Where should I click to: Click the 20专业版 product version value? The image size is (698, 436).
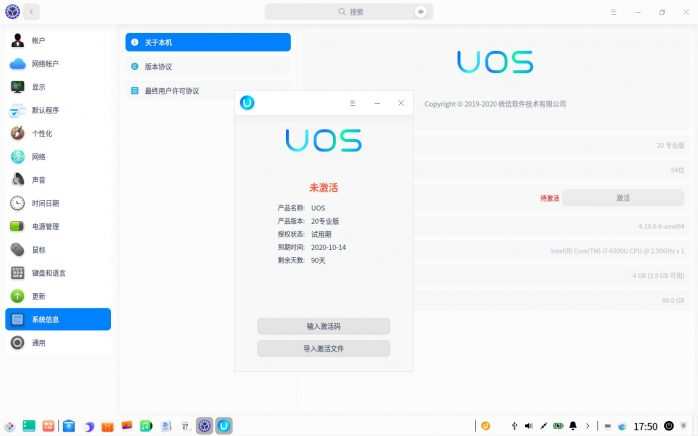pyautogui.click(x=325, y=221)
